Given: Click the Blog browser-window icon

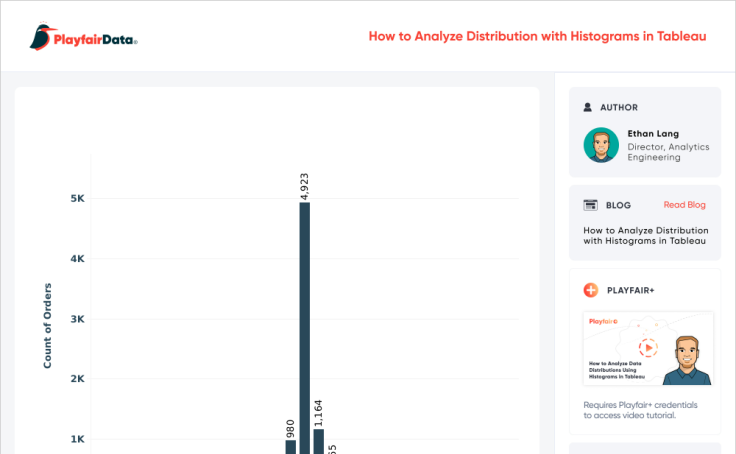Looking at the screenshot, I should (590, 205).
